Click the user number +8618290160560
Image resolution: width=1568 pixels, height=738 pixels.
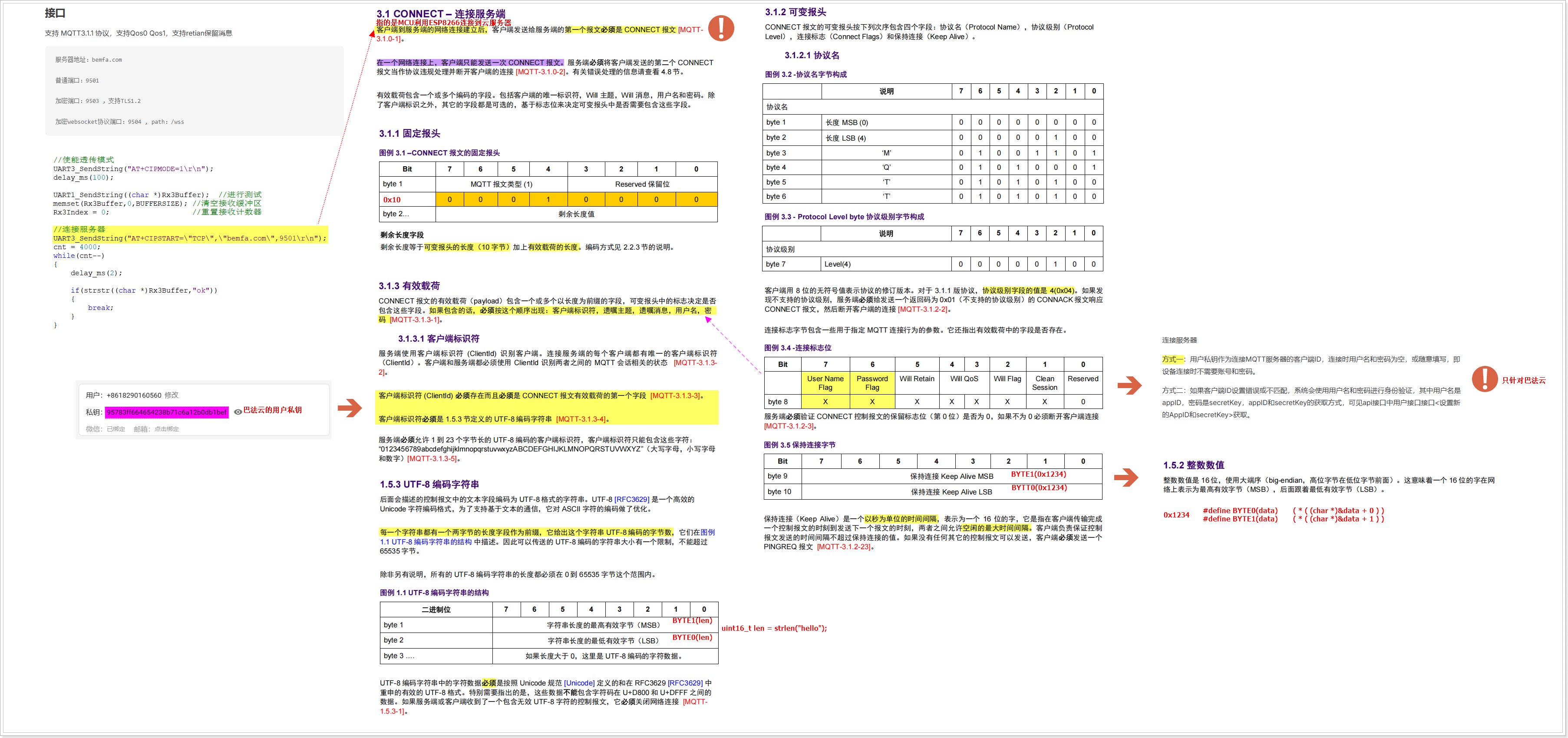(134, 395)
